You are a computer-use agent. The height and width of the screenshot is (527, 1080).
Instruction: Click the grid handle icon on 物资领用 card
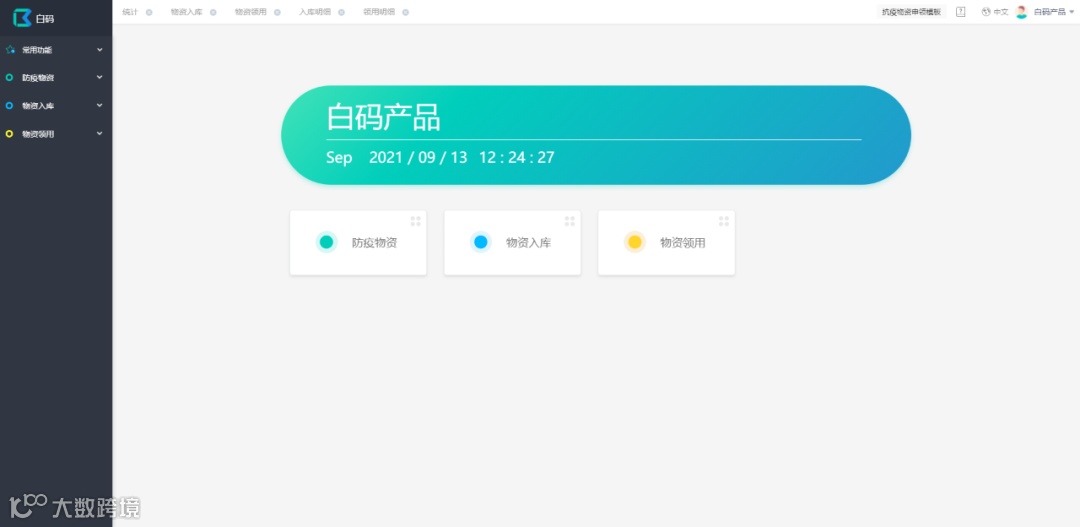tap(724, 221)
